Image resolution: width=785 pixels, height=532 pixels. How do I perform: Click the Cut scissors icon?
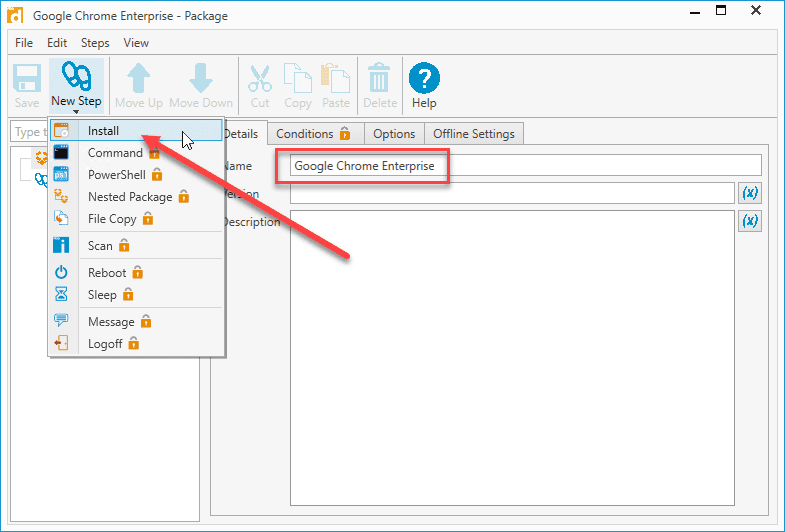260,79
